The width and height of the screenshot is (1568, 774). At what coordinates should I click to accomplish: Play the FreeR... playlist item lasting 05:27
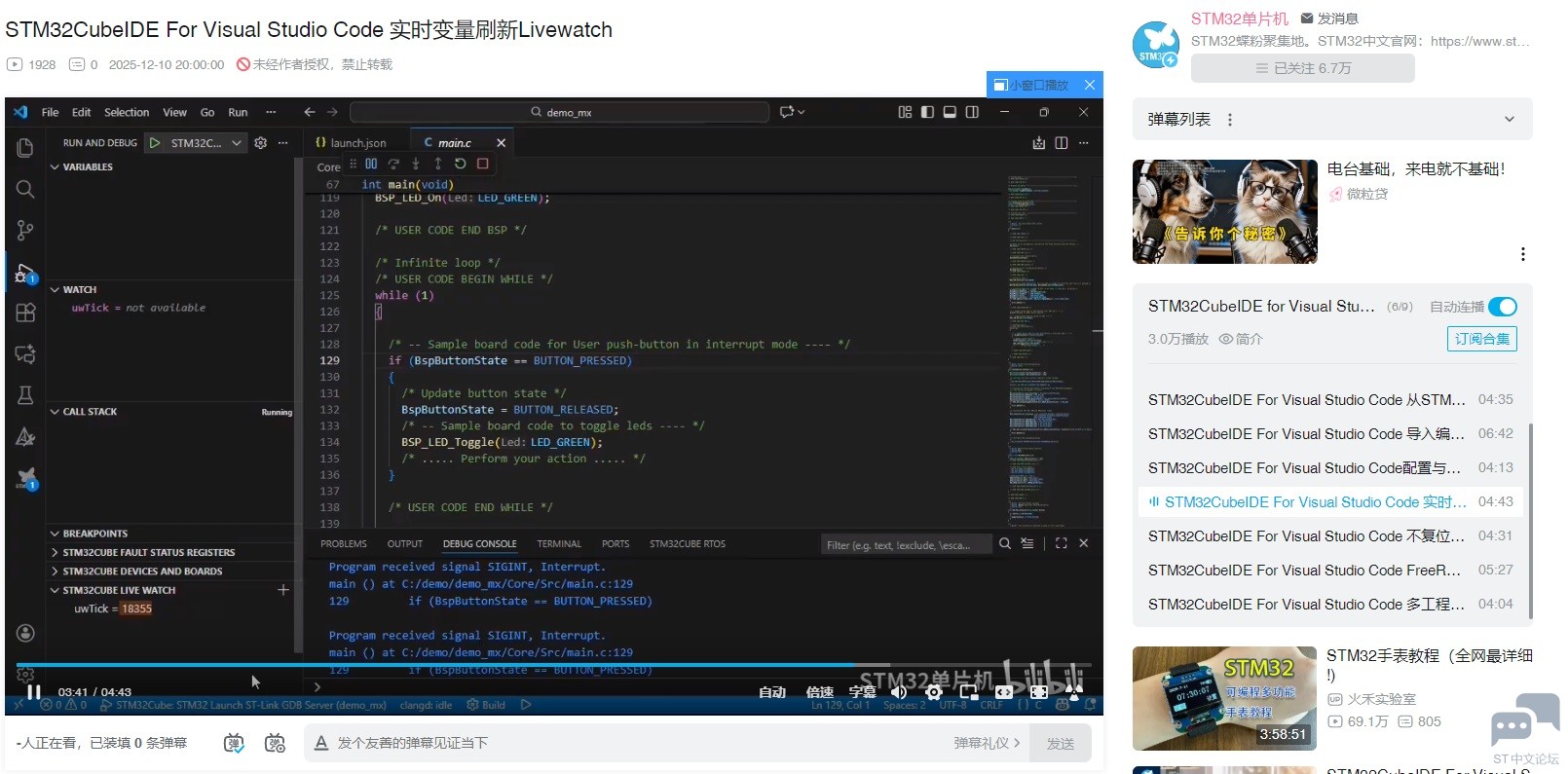pyautogui.click(x=1330, y=570)
